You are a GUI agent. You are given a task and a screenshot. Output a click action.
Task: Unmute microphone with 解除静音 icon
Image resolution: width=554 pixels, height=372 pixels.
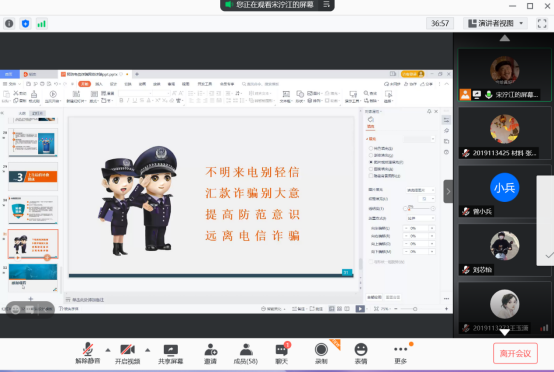point(88,353)
